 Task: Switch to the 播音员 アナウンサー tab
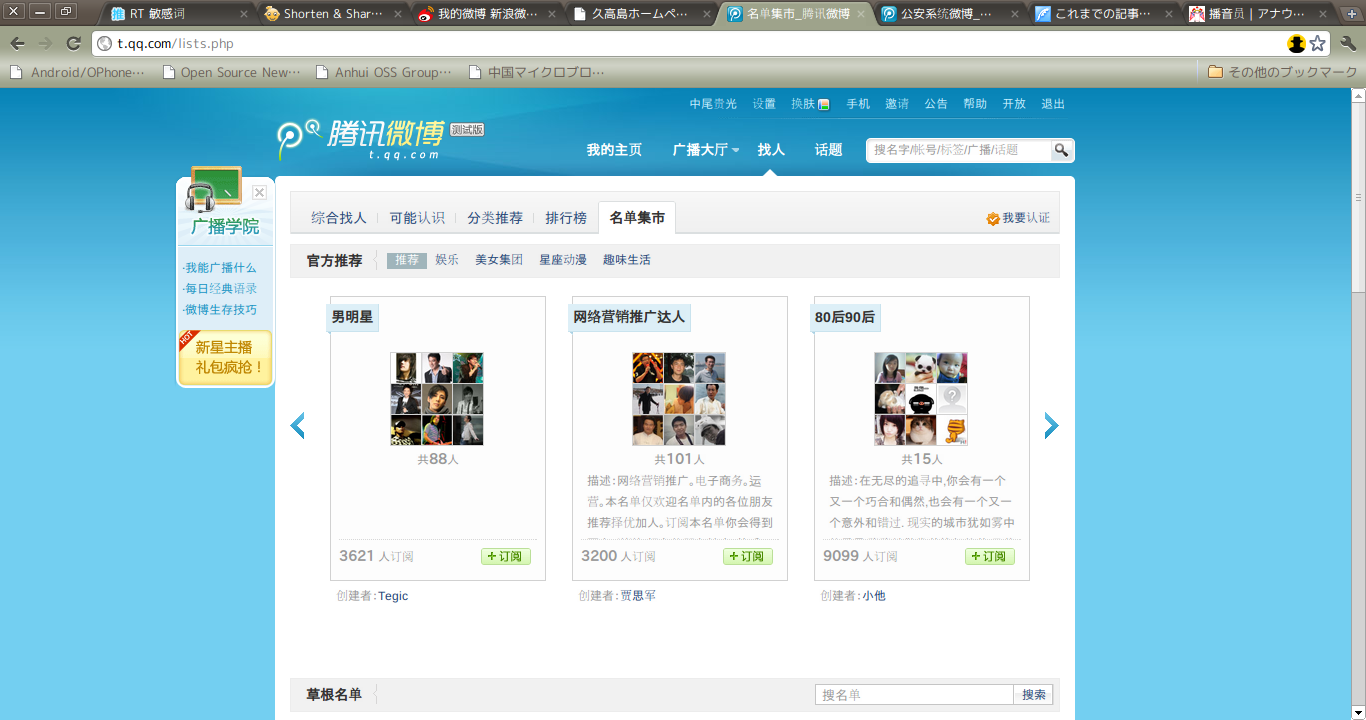click(x=1257, y=14)
